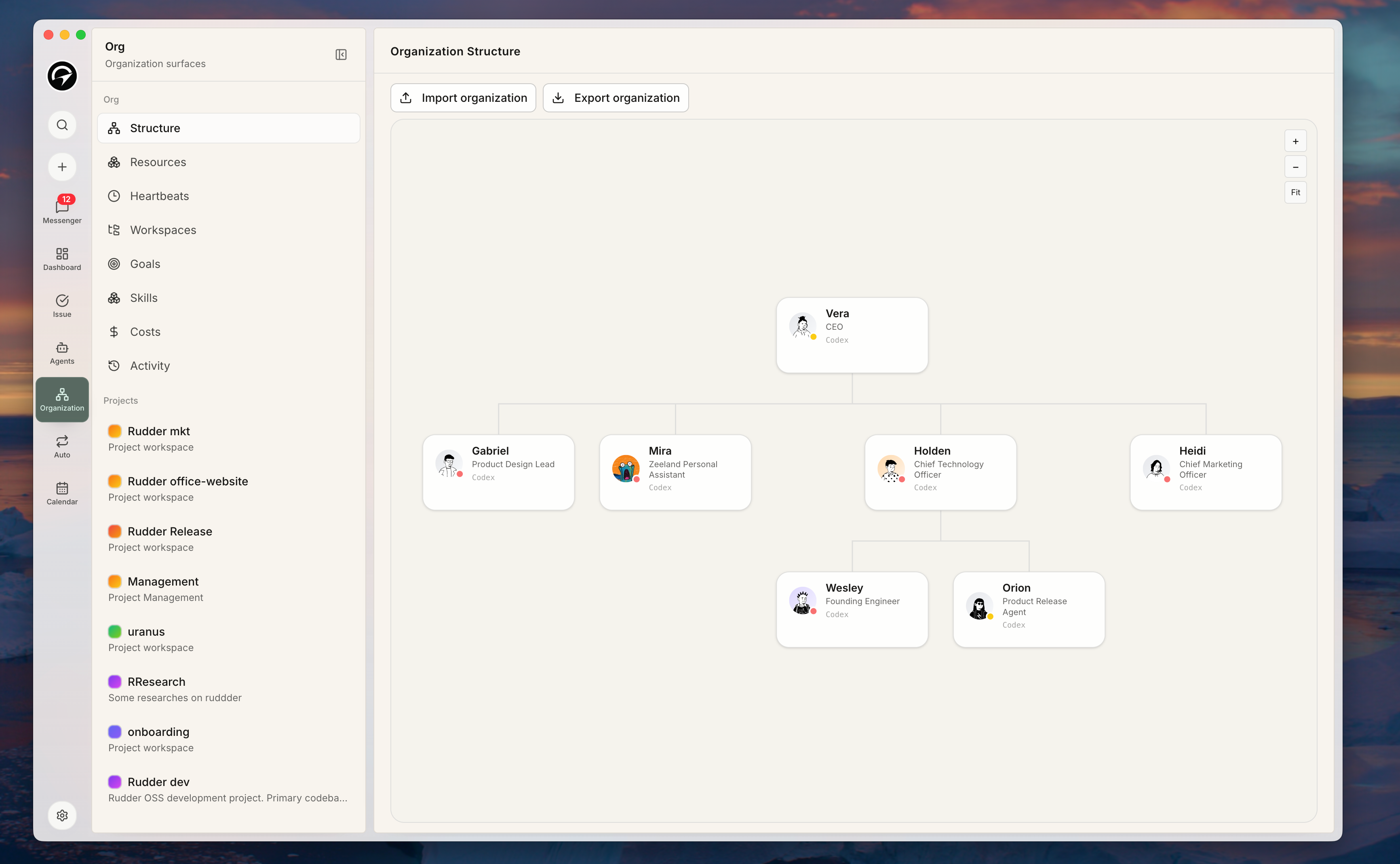Click Import organization button
This screenshot has height=864, width=1400.
coord(463,98)
